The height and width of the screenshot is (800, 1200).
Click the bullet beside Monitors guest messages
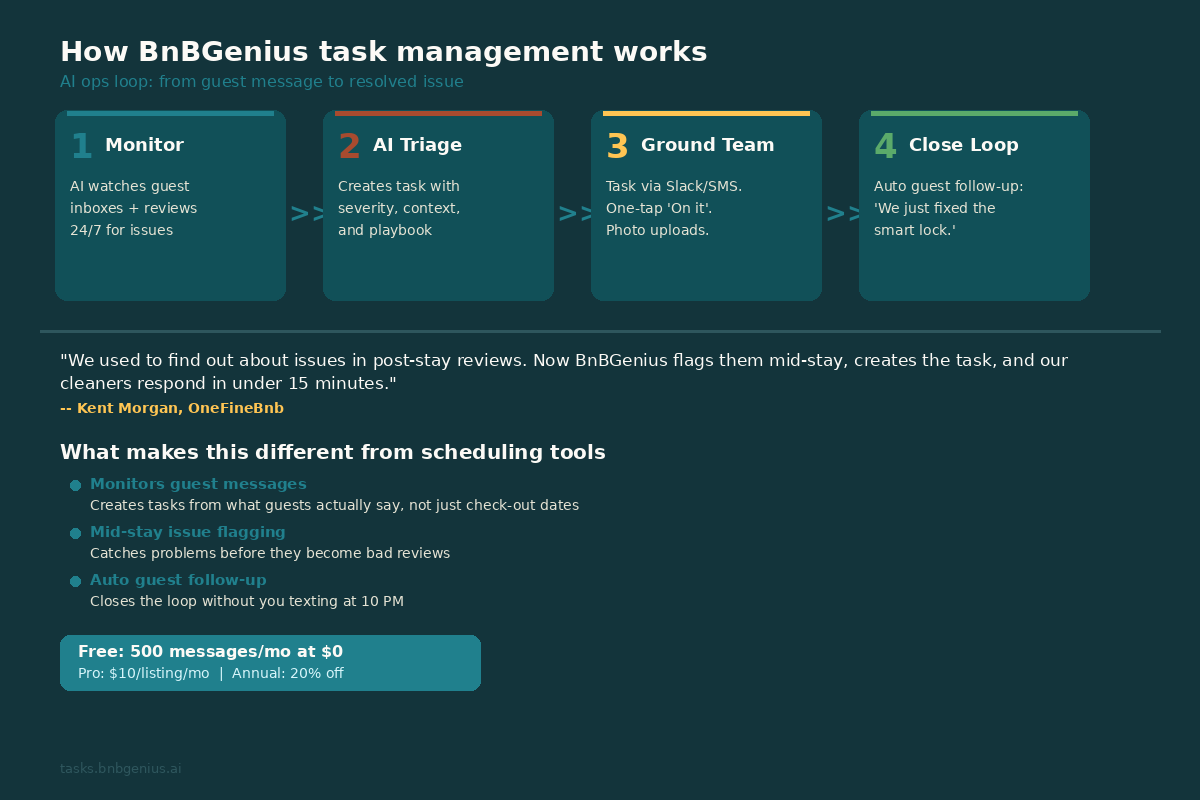coord(75,485)
